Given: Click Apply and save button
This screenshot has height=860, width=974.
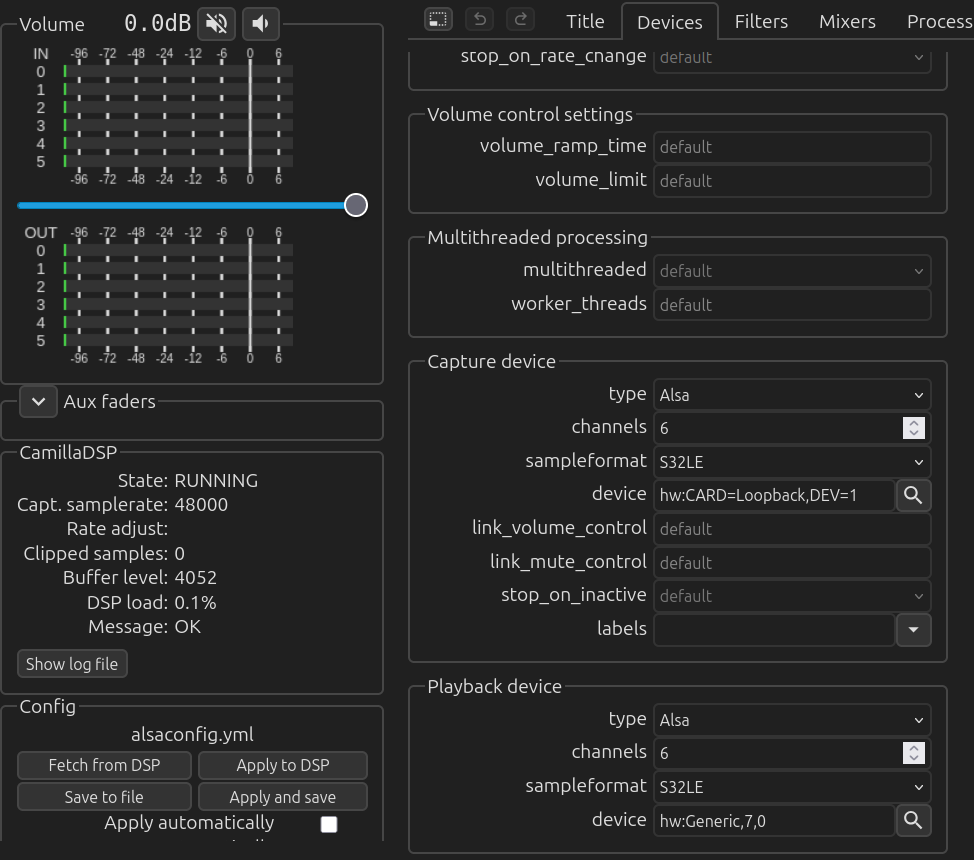Looking at the screenshot, I should [x=283, y=797].
